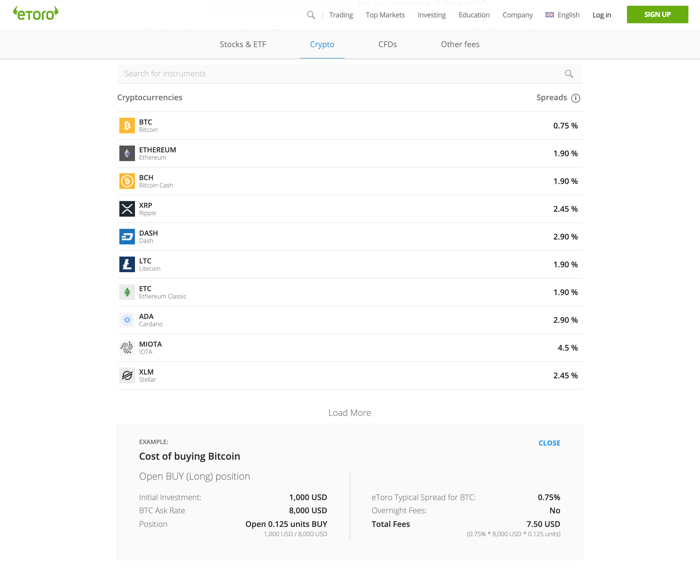Click the MIOTA row name
The image size is (700, 576).
[150, 344]
